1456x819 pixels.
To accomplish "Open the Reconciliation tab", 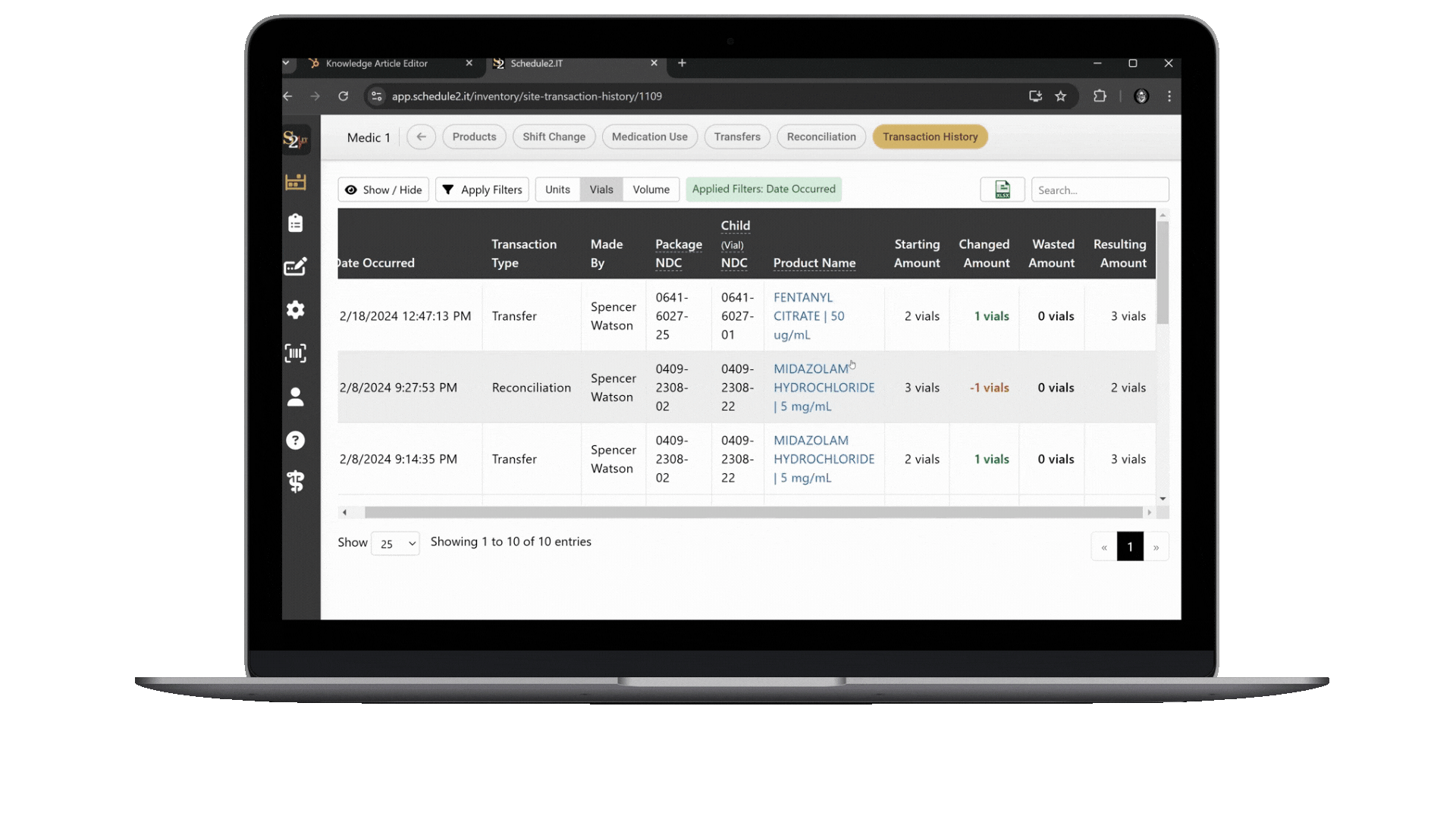I will [x=821, y=136].
